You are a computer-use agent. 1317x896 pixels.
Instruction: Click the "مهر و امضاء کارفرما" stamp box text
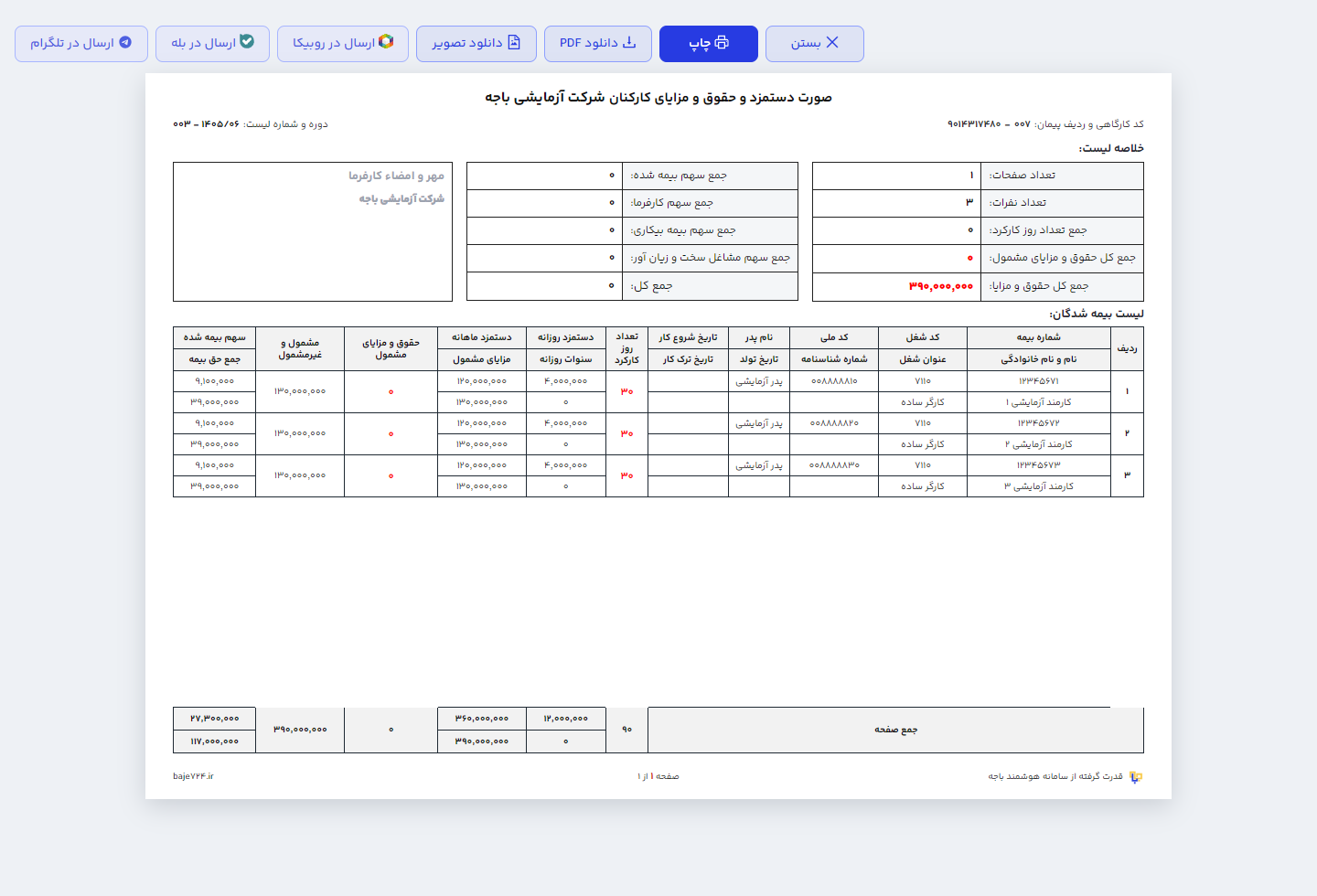396,176
